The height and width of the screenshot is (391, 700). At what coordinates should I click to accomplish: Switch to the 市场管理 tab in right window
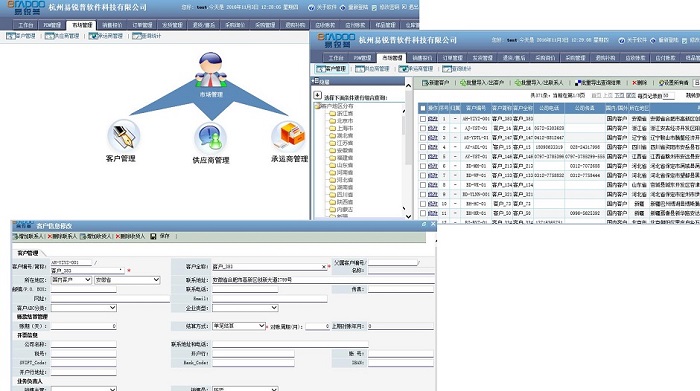pos(392,58)
